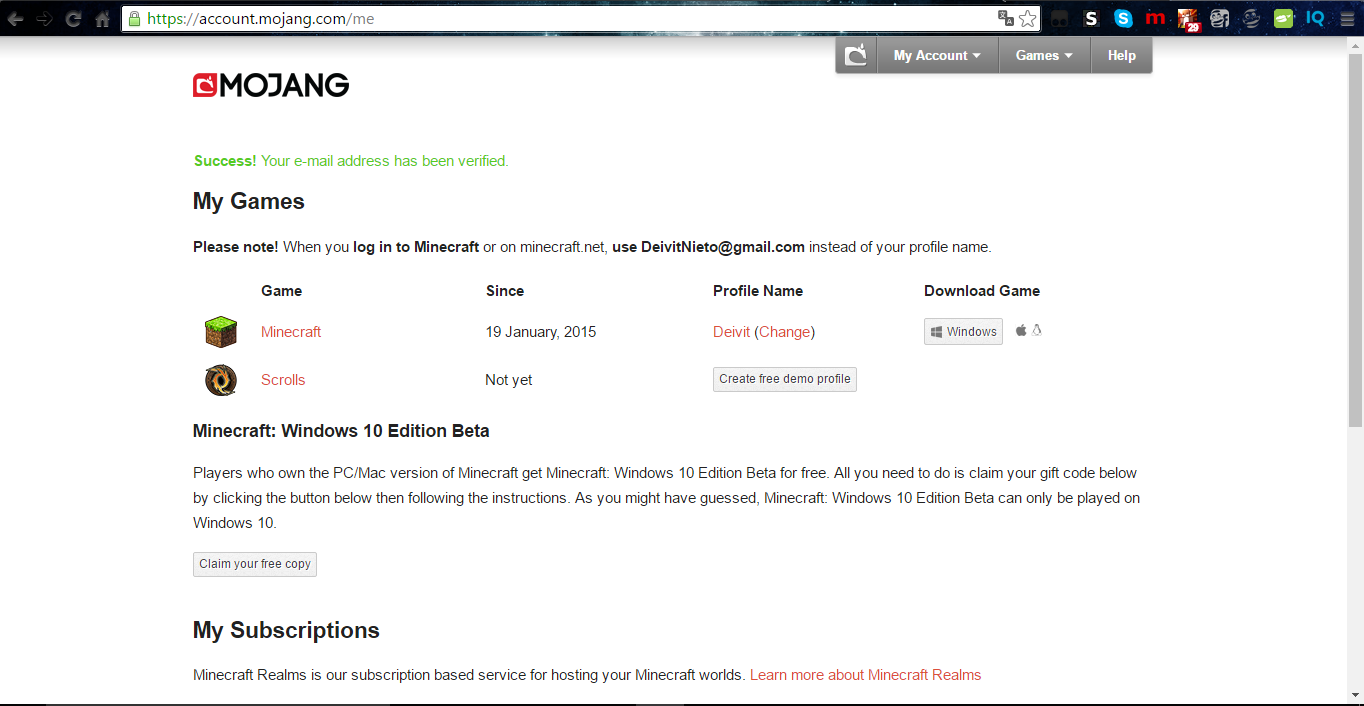Open the Scrolls game link
The width and height of the screenshot is (1364, 706).
(283, 380)
